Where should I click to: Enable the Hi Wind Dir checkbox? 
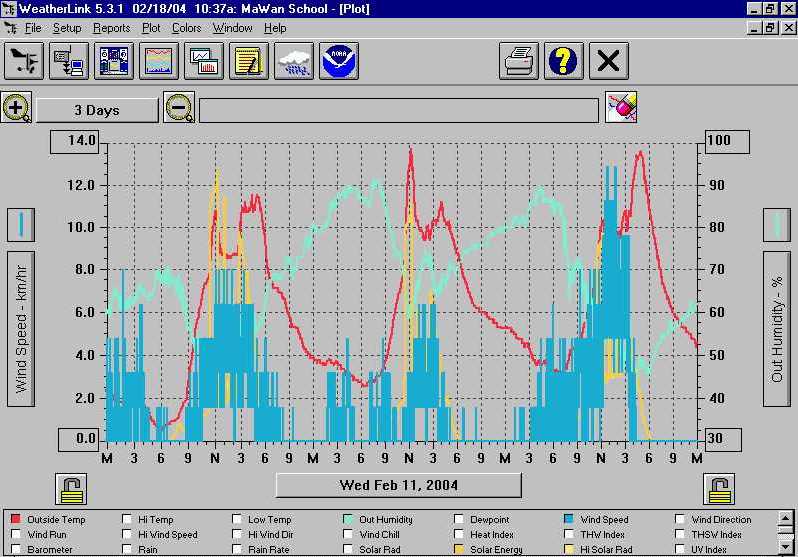click(x=237, y=534)
